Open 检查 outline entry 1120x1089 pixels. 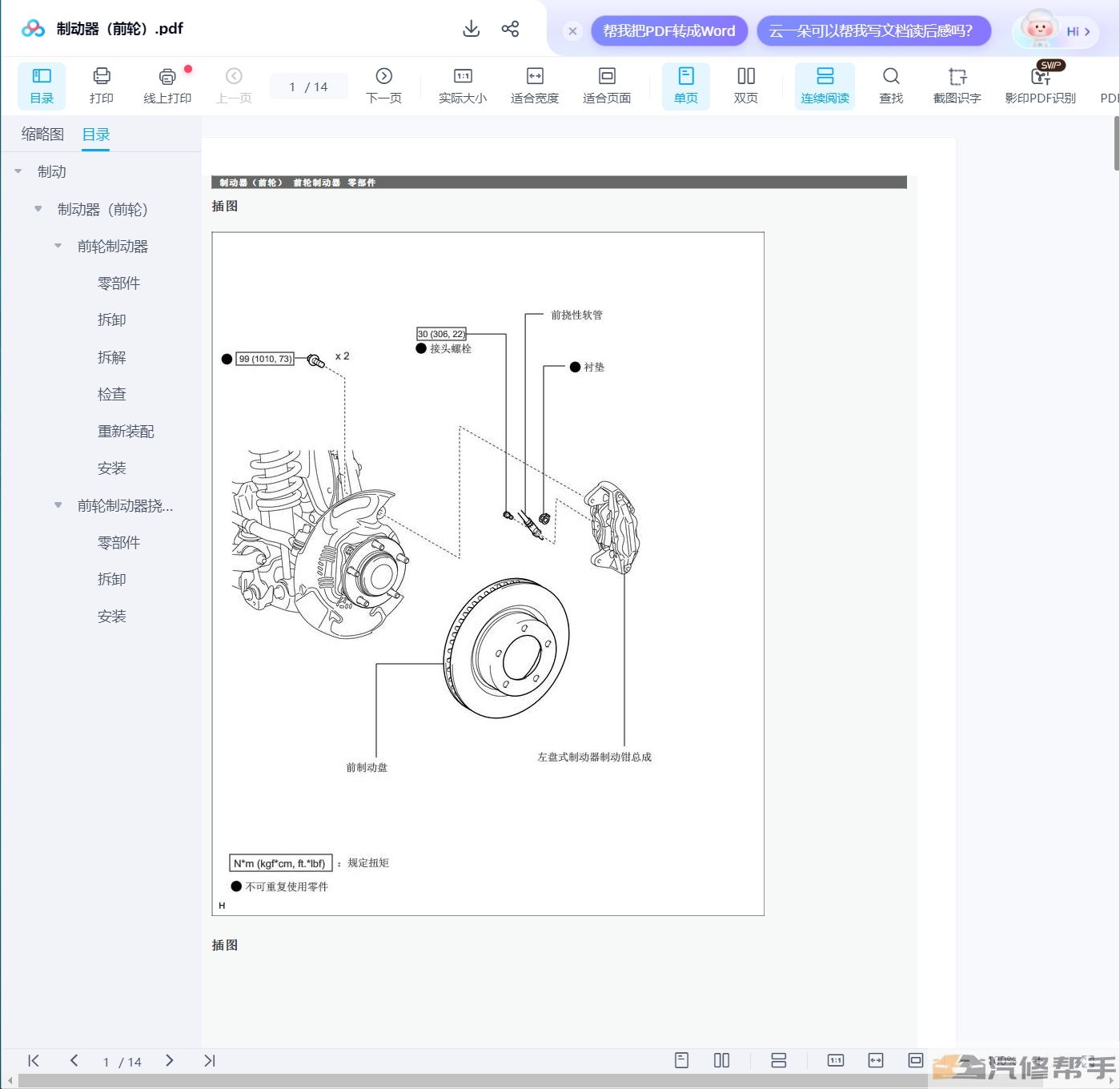click(x=111, y=394)
